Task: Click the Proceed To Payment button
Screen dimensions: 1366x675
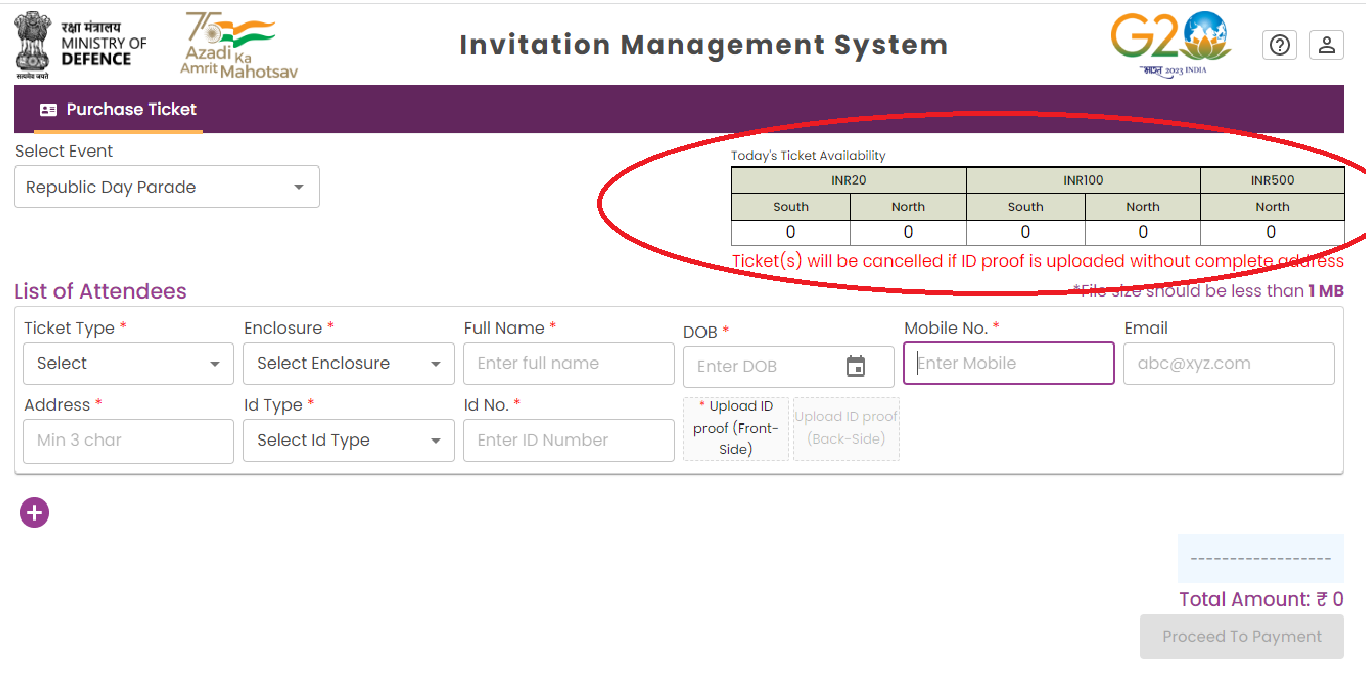Action: pyautogui.click(x=1241, y=637)
